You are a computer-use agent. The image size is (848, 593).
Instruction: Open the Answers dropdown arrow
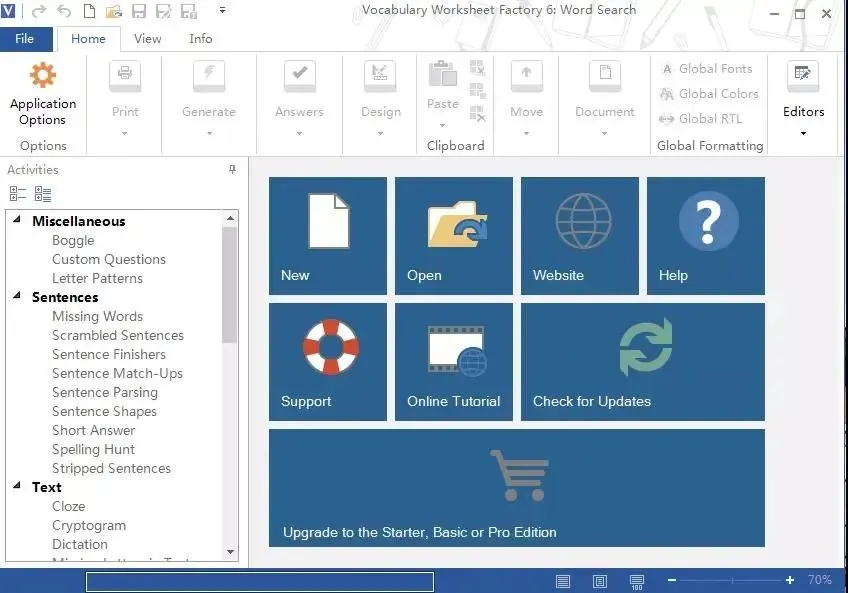(x=299, y=133)
